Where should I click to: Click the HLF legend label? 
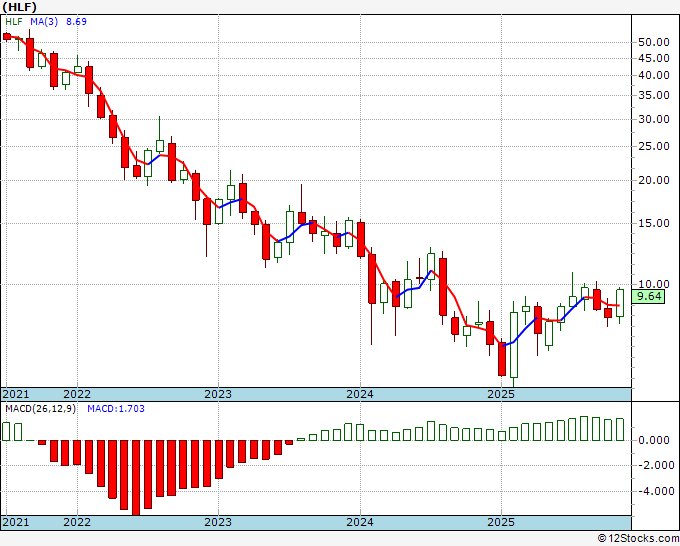[13, 22]
